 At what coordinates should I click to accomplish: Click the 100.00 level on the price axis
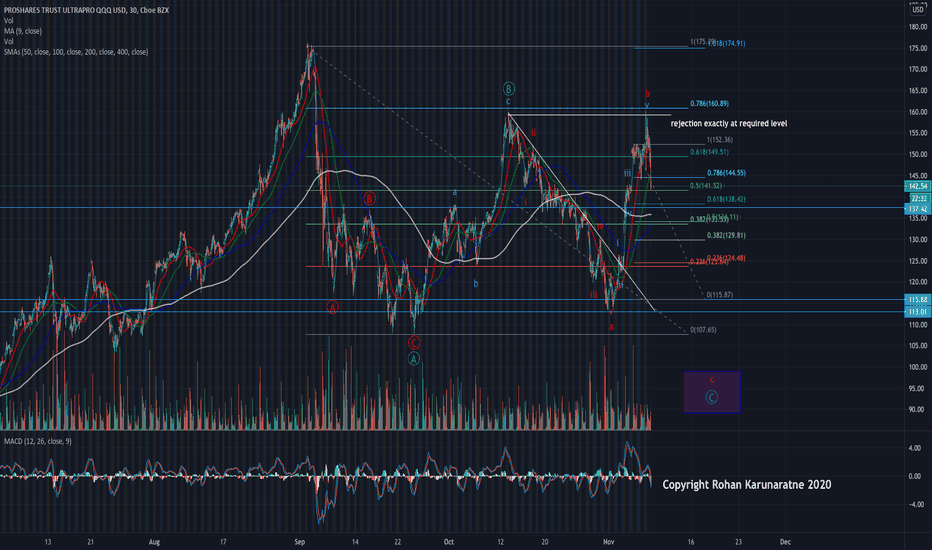point(918,367)
